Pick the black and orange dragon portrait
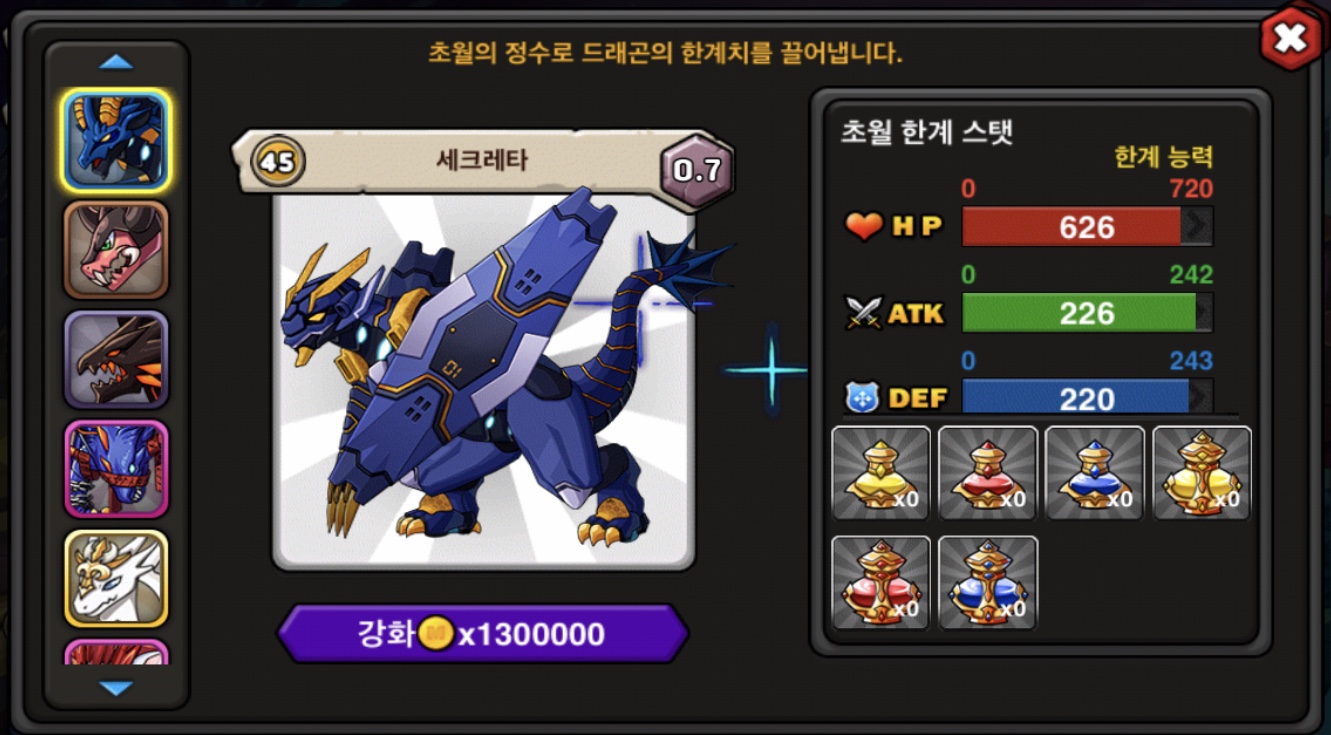 tap(116, 360)
